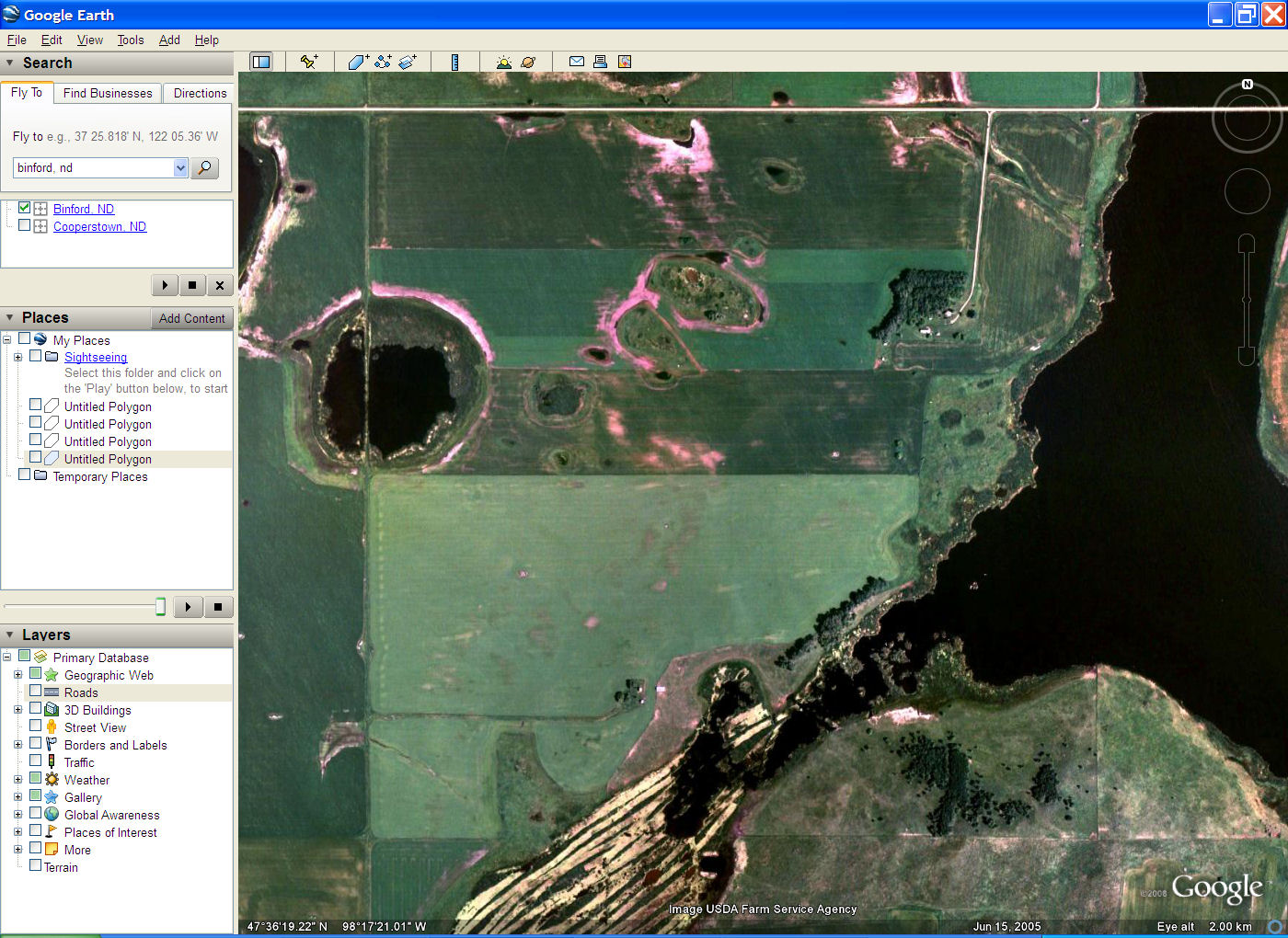Switch to Sky view with the planet icon
This screenshot has height=938, width=1288.
click(x=528, y=62)
